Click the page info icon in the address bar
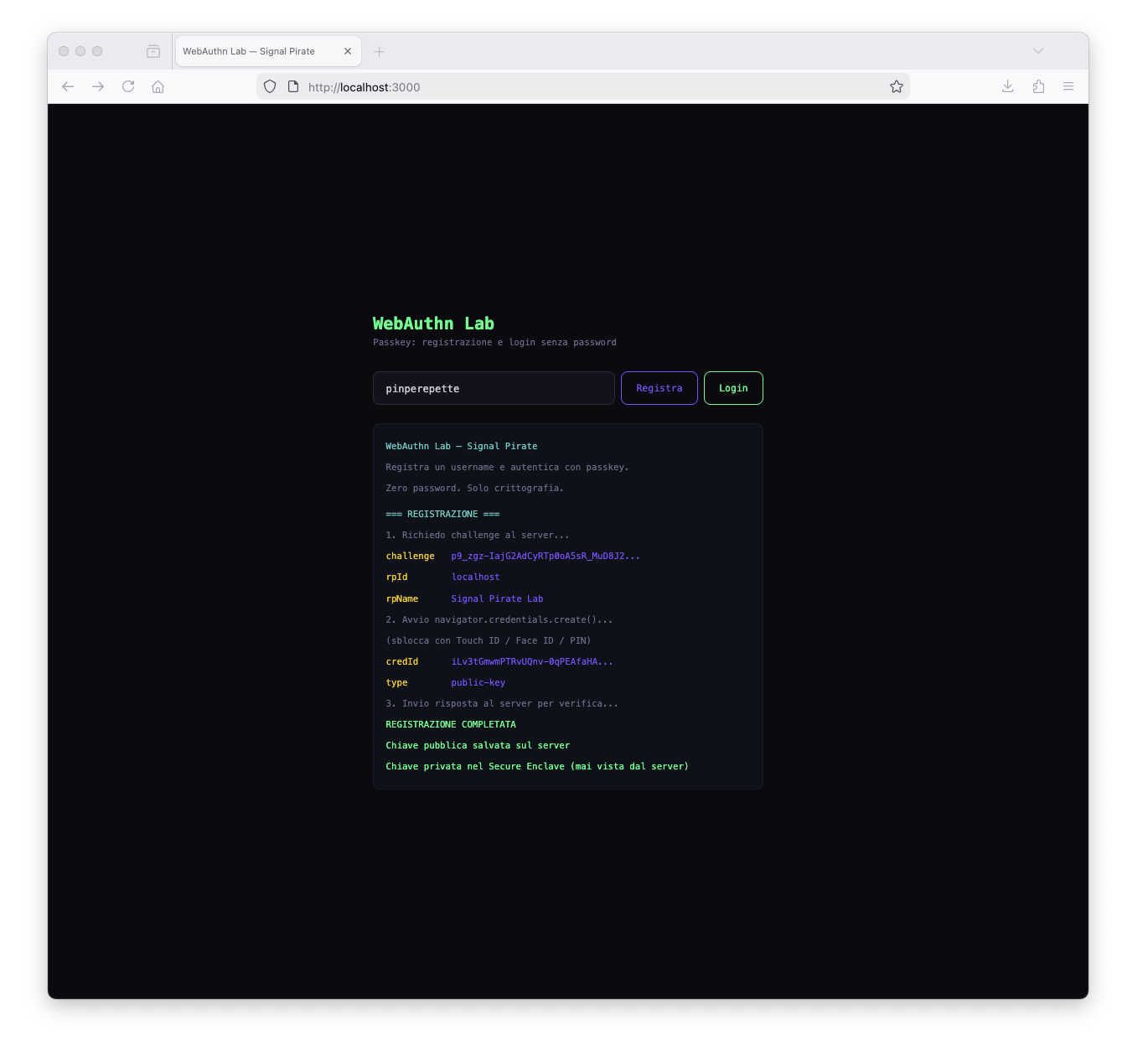This screenshot has width=1148, height=1041. 292,86
